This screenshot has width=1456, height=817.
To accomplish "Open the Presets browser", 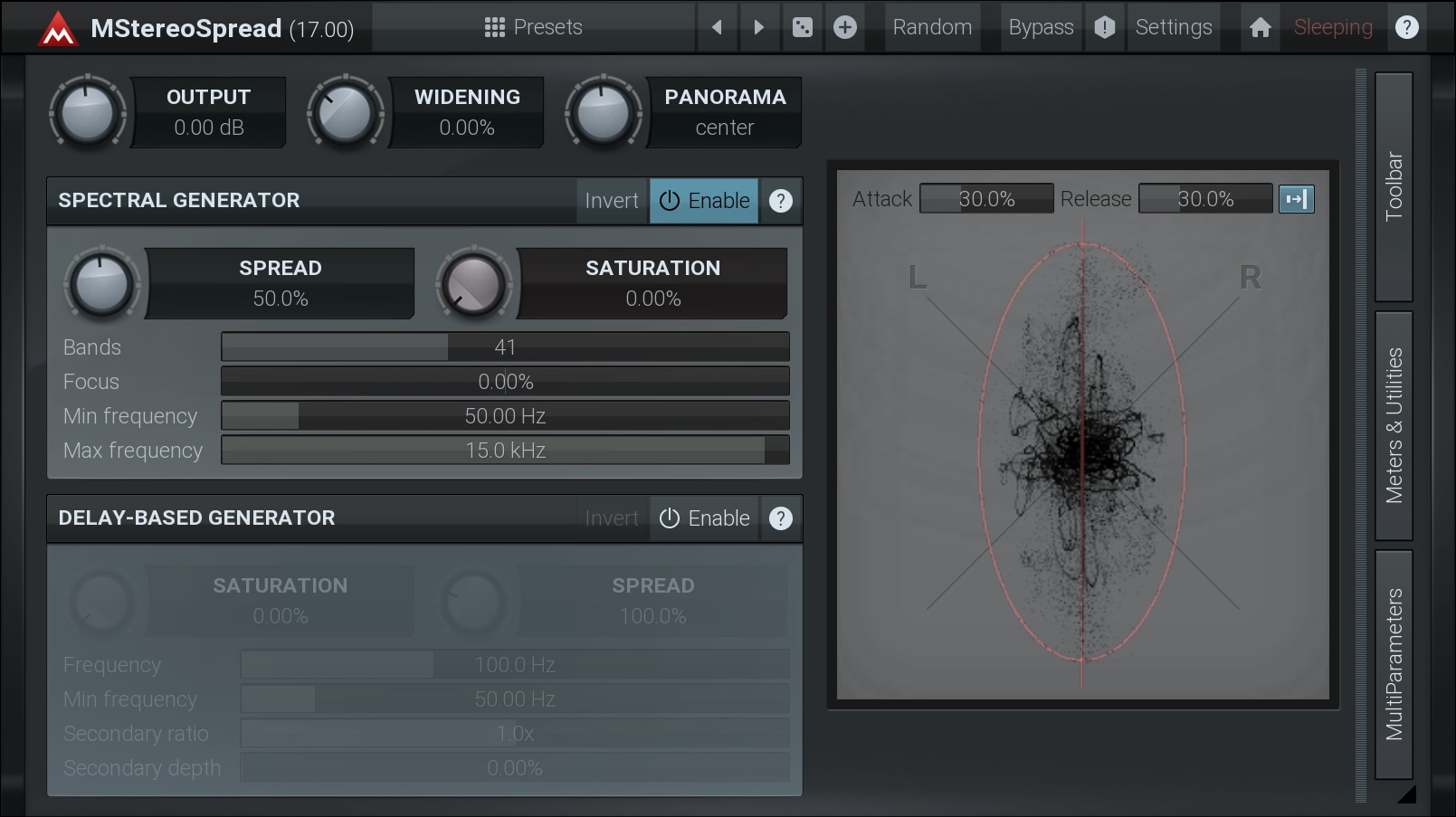I will [534, 28].
